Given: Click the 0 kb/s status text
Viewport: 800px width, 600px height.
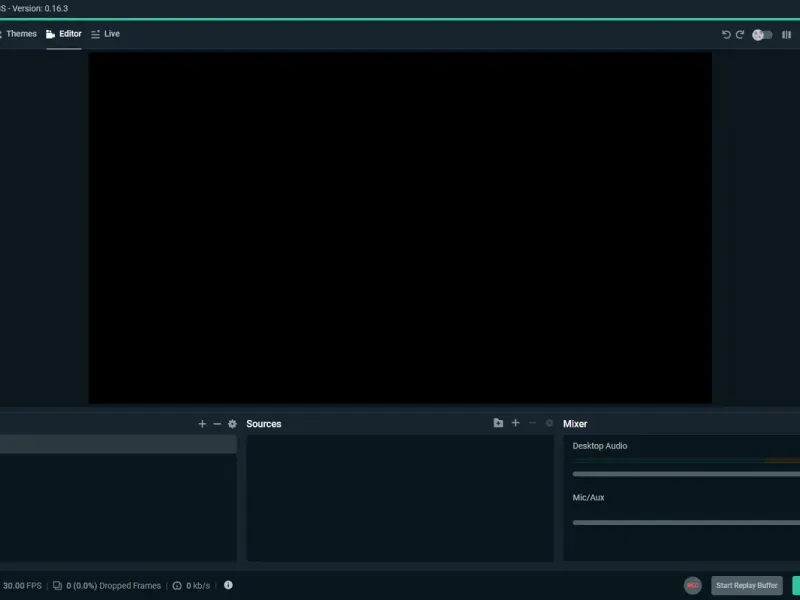Looking at the screenshot, I should click(x=198, y=586).
